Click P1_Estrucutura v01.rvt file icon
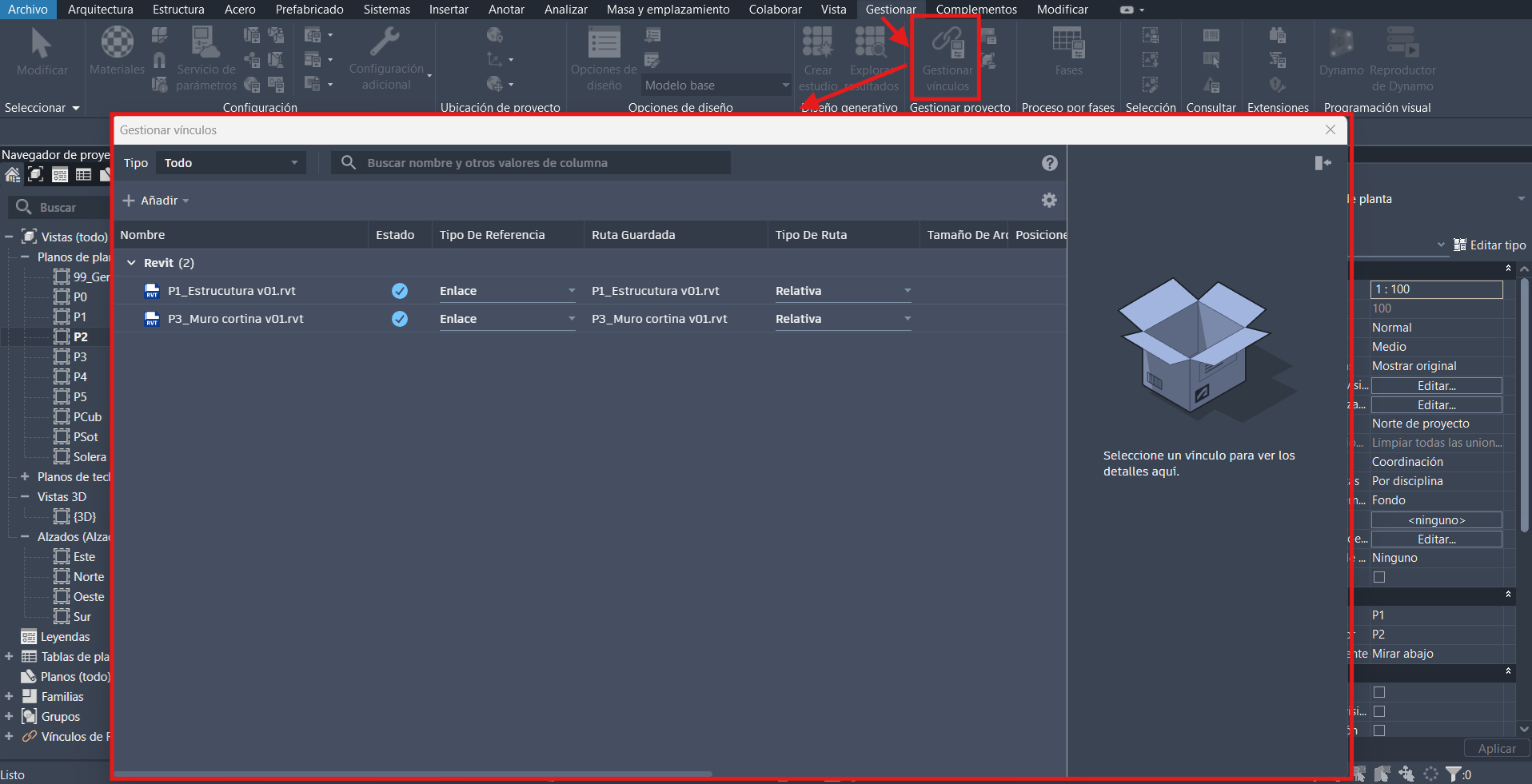 (x=152, y=291)
